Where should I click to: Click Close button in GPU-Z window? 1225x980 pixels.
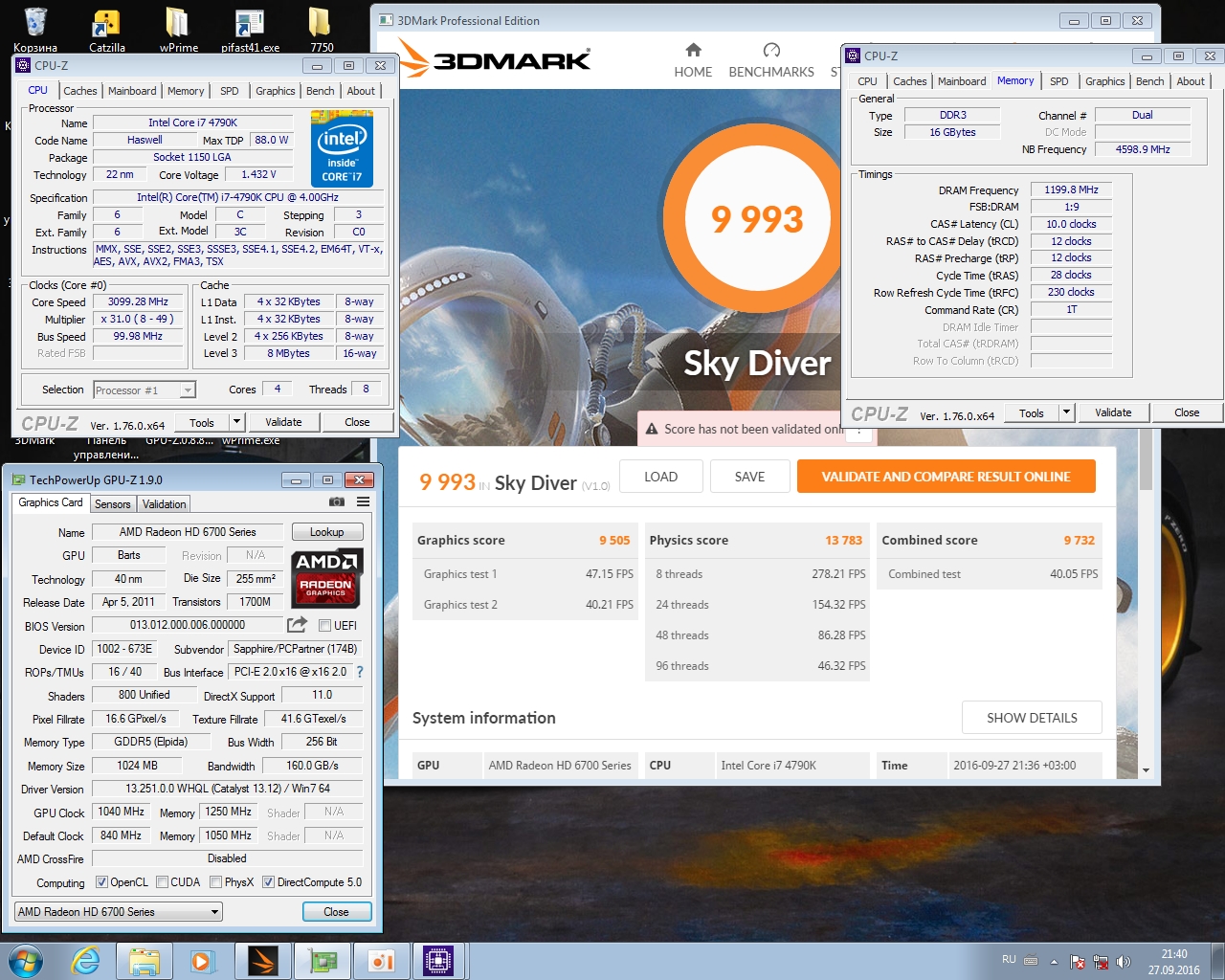tap(336, 912)
